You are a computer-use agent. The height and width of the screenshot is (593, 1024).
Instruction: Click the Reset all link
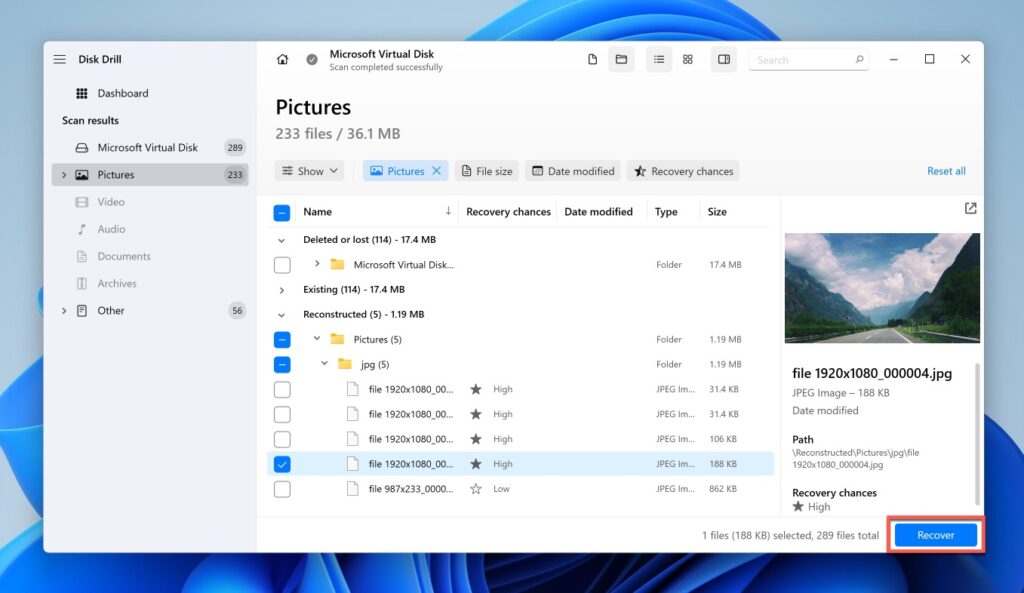point(945,170)
